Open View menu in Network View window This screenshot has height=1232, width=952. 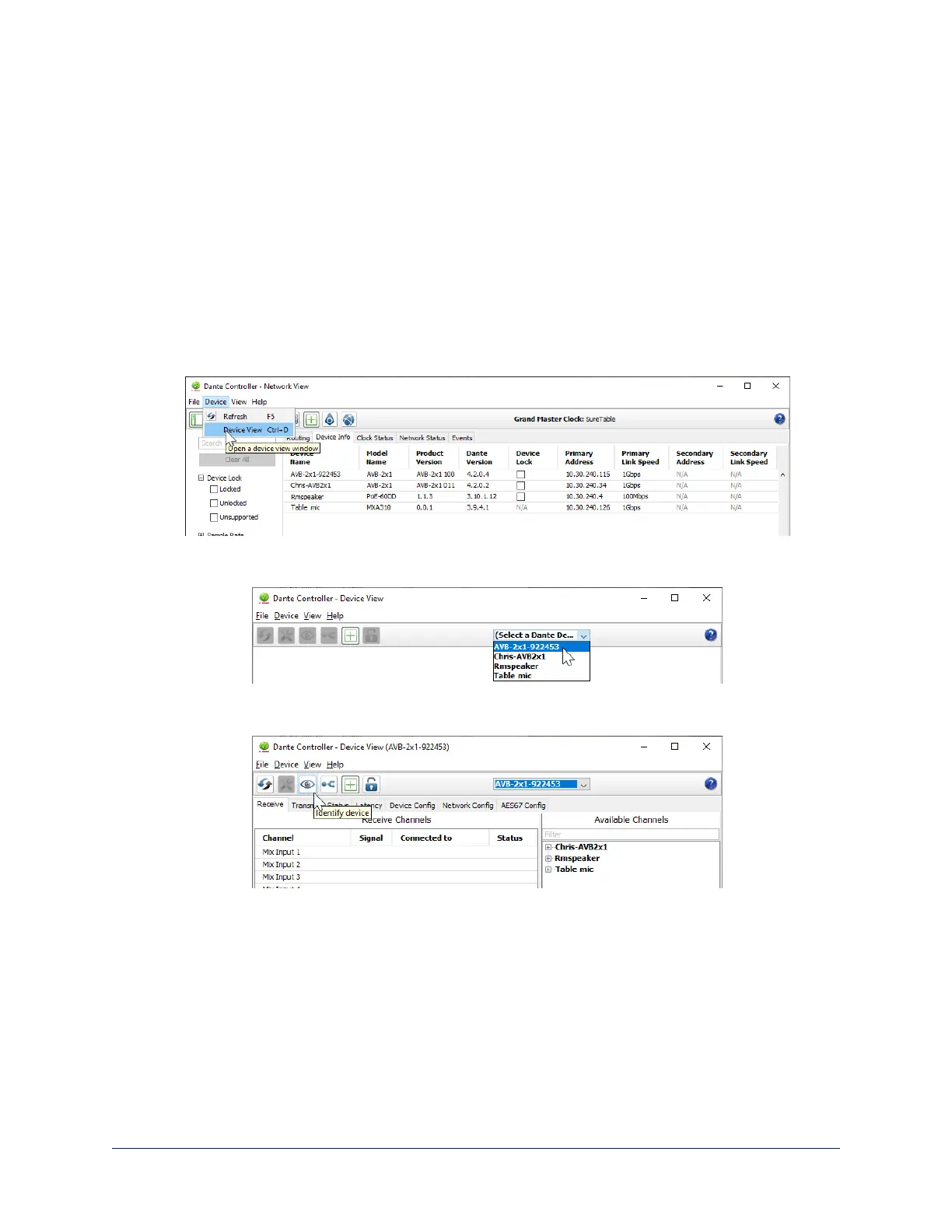pos(239,402)
